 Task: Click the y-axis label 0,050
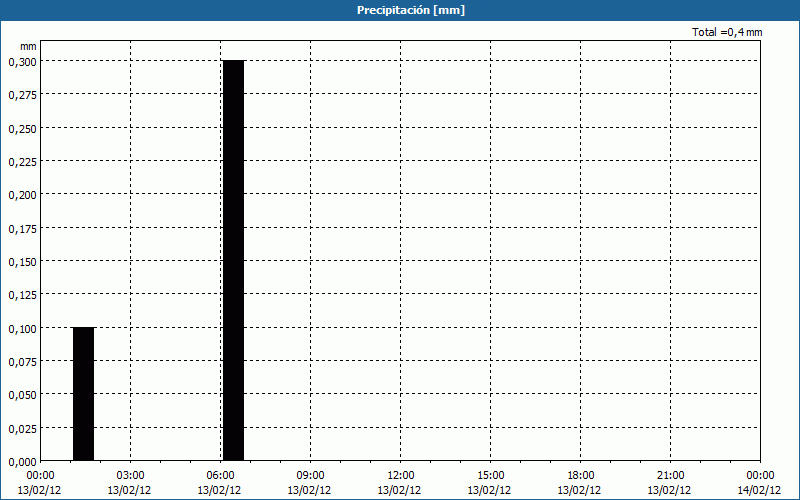[x=22, y=395]
